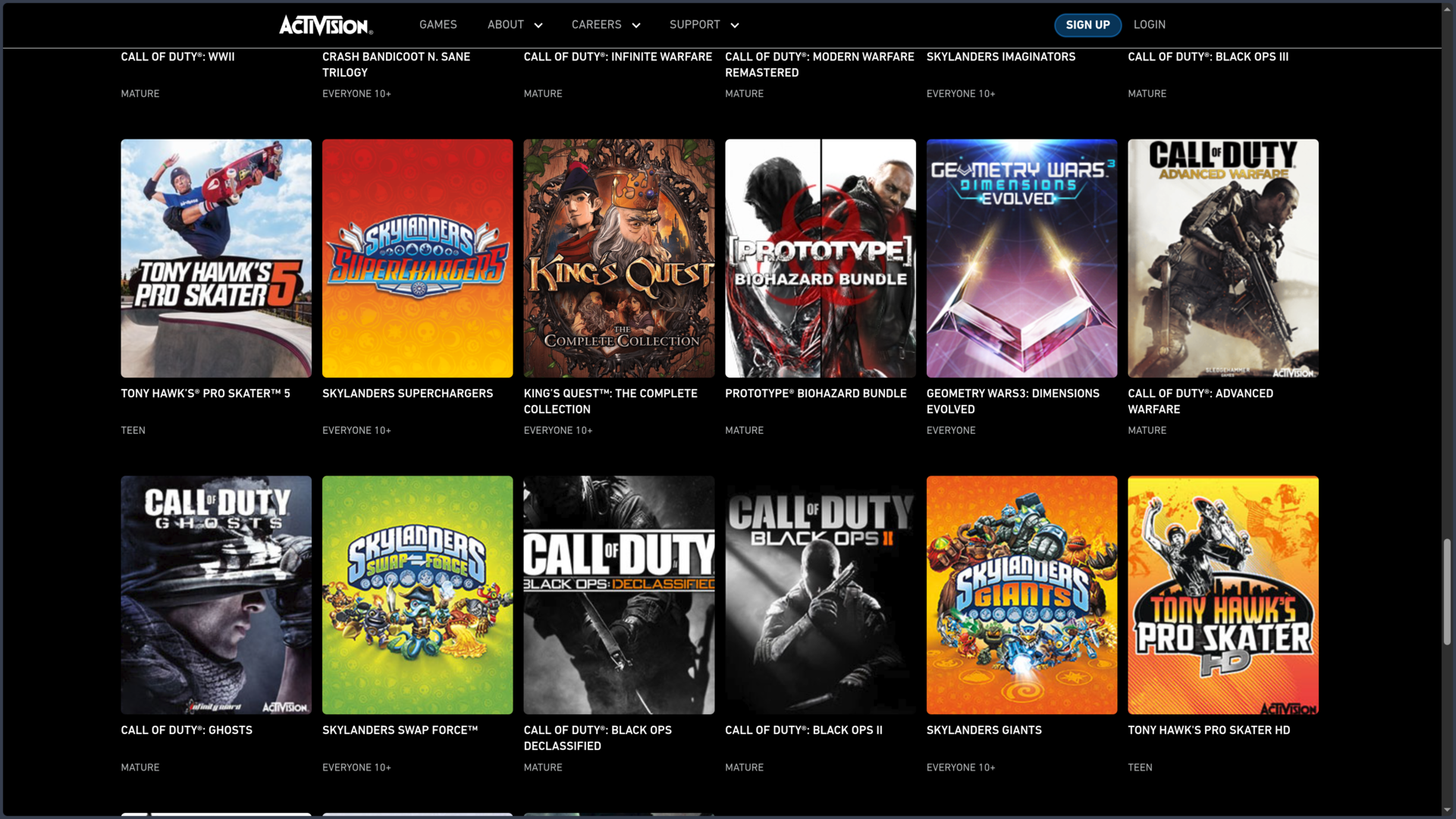The height and width of the screenshot is (819, 1456).
Task: Click MATURE rating under Call of Duty: Ghosts
Action: [x=140, y=767]
